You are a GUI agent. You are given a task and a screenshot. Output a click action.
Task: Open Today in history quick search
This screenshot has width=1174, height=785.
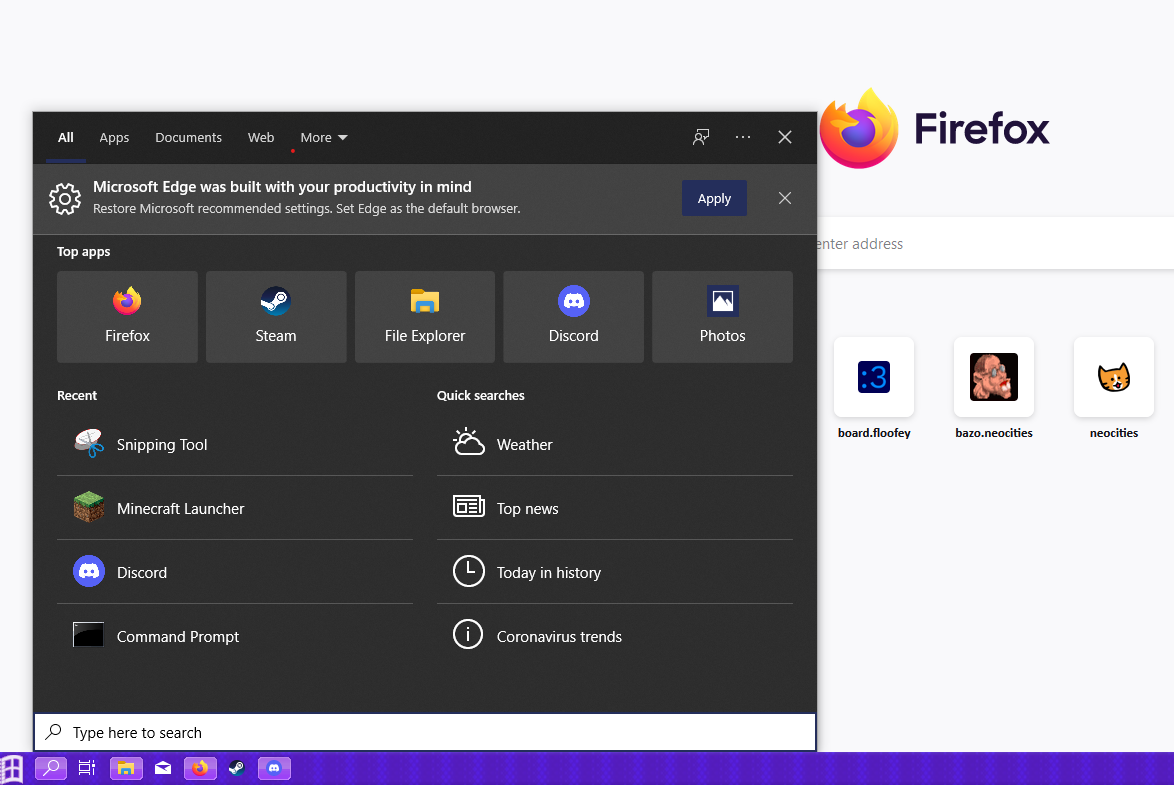point(615,572)
